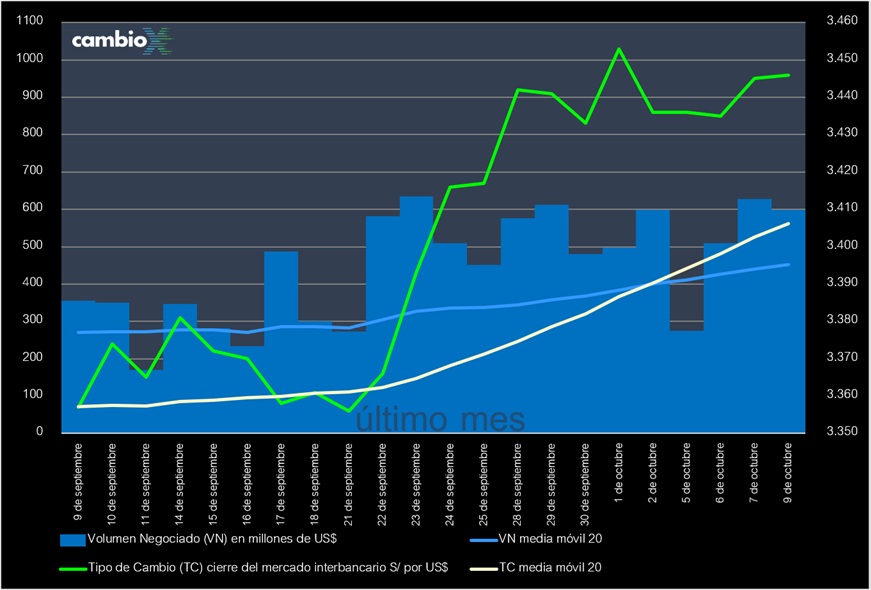Click the "28 de septiembre" axis label
Screen dimensions: 871x590
(518, 484)
